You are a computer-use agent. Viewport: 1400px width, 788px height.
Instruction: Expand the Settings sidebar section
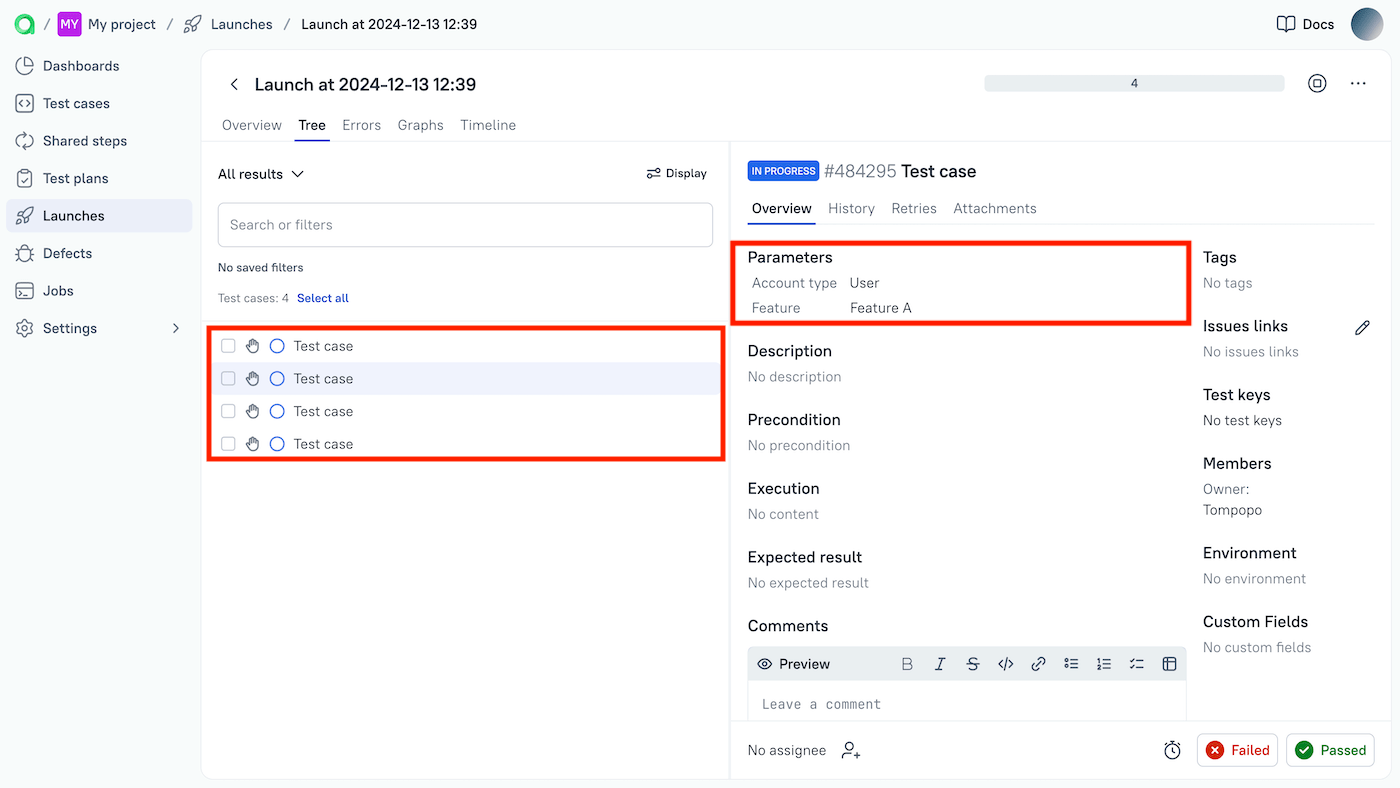coord(175,328)
